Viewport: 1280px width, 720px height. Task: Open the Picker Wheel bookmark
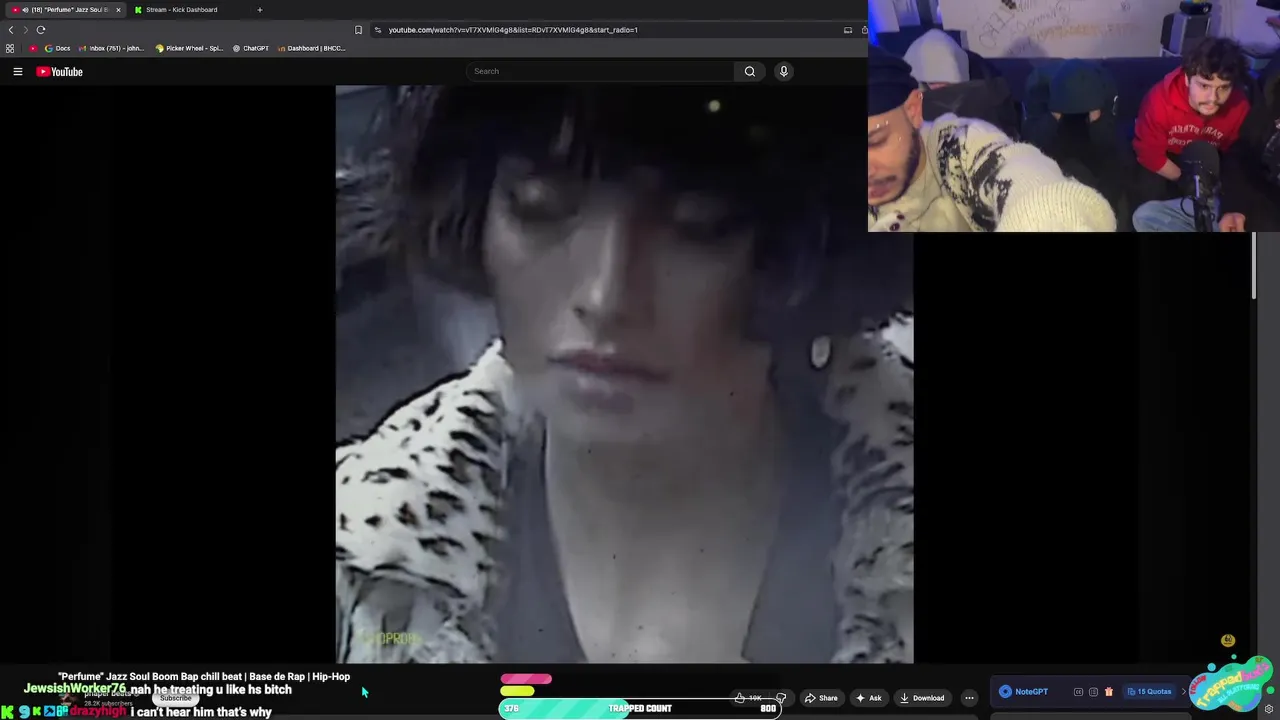click(x=189, y=48)
